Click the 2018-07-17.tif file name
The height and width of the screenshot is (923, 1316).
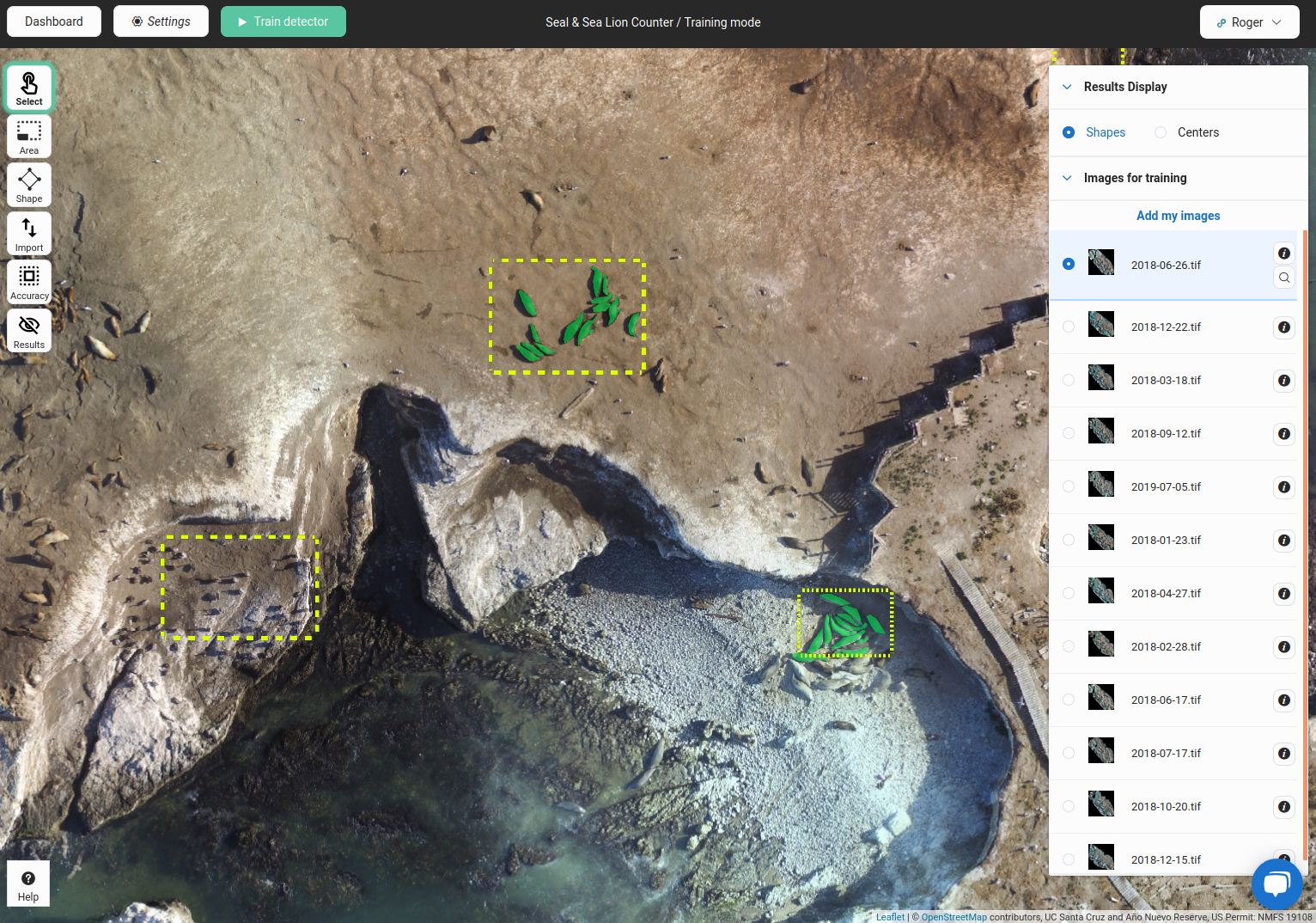[1166, 754]
